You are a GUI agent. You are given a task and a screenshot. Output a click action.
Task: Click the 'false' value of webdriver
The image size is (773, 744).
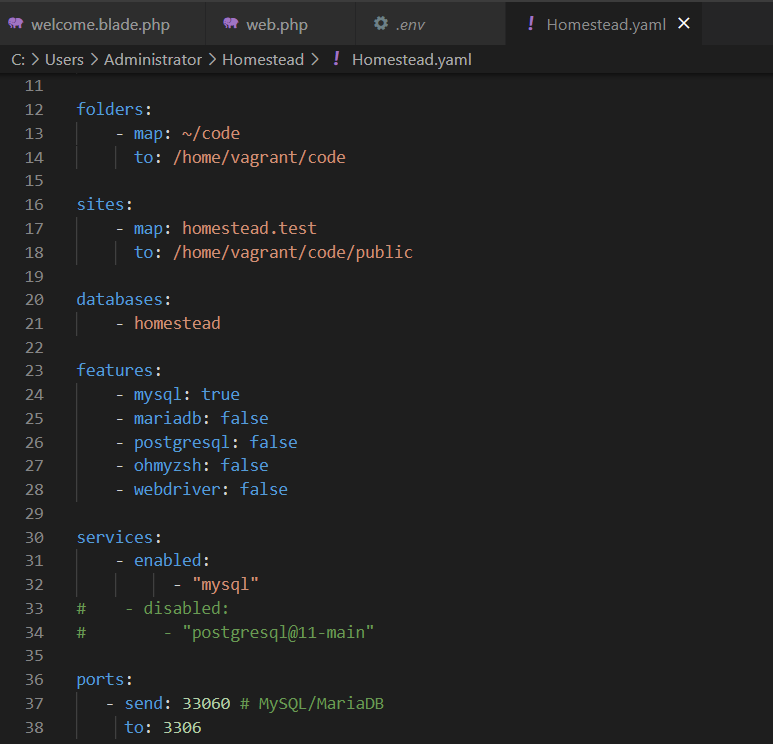[x=264, y=490]
